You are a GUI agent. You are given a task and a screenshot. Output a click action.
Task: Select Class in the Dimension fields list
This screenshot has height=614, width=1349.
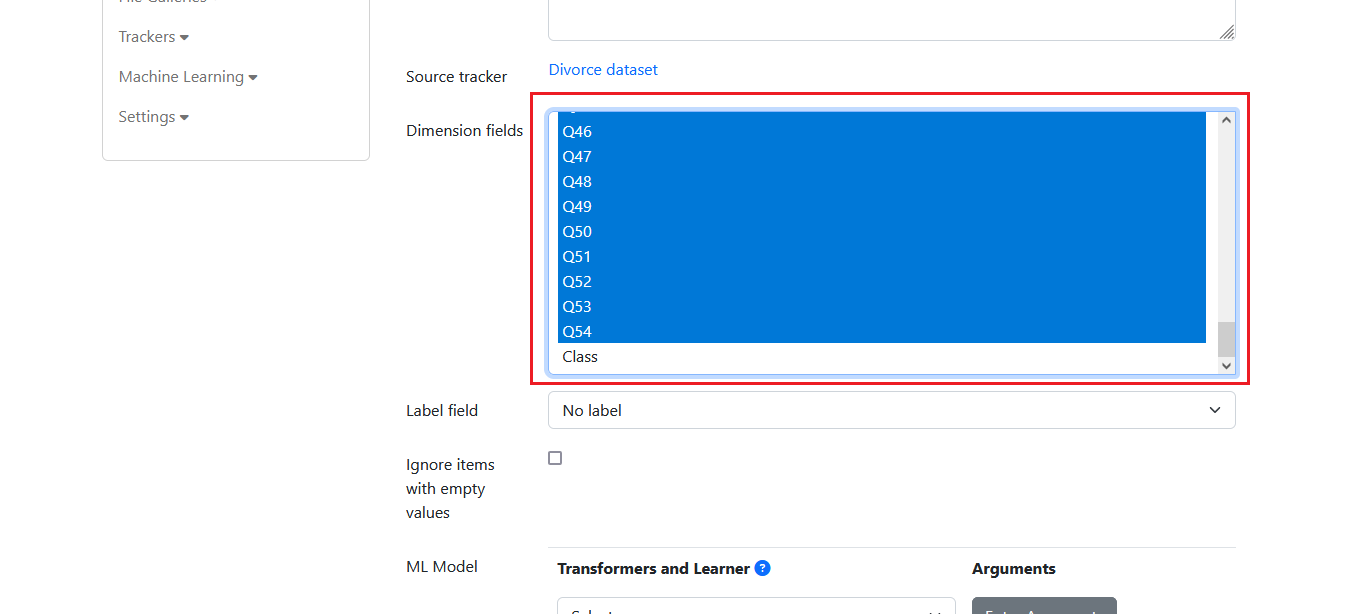coord(881,356)
